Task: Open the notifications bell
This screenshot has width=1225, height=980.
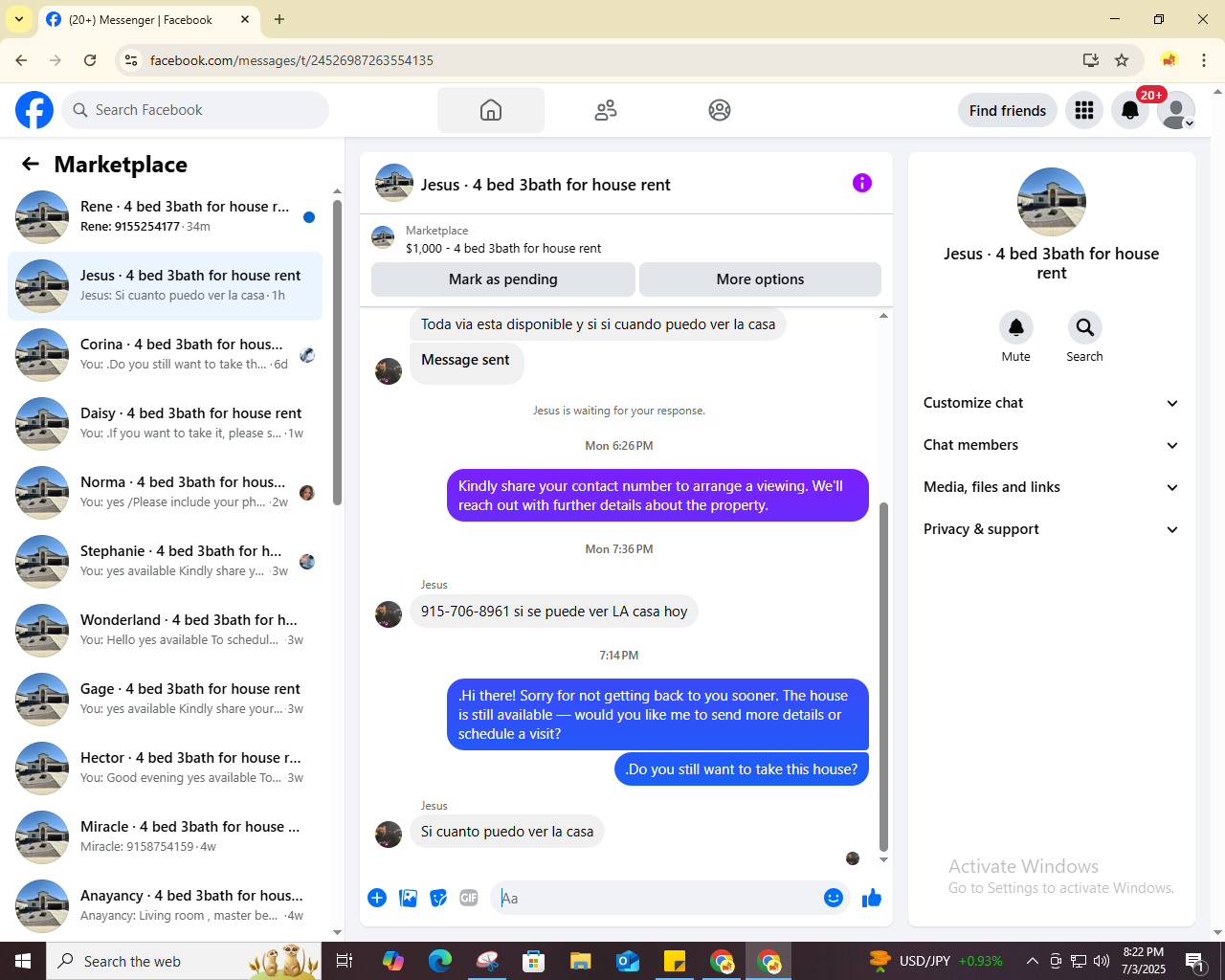Action: click(x=1130, y=110)
